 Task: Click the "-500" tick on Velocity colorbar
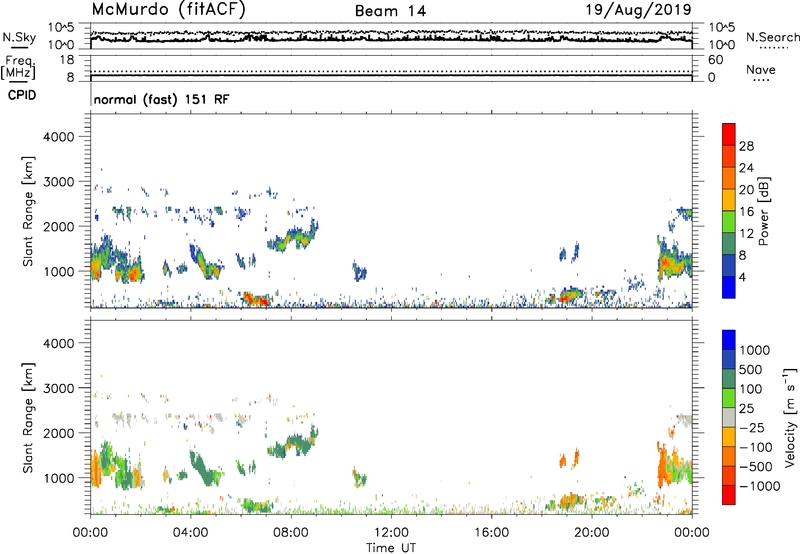[x=756, y=466]
